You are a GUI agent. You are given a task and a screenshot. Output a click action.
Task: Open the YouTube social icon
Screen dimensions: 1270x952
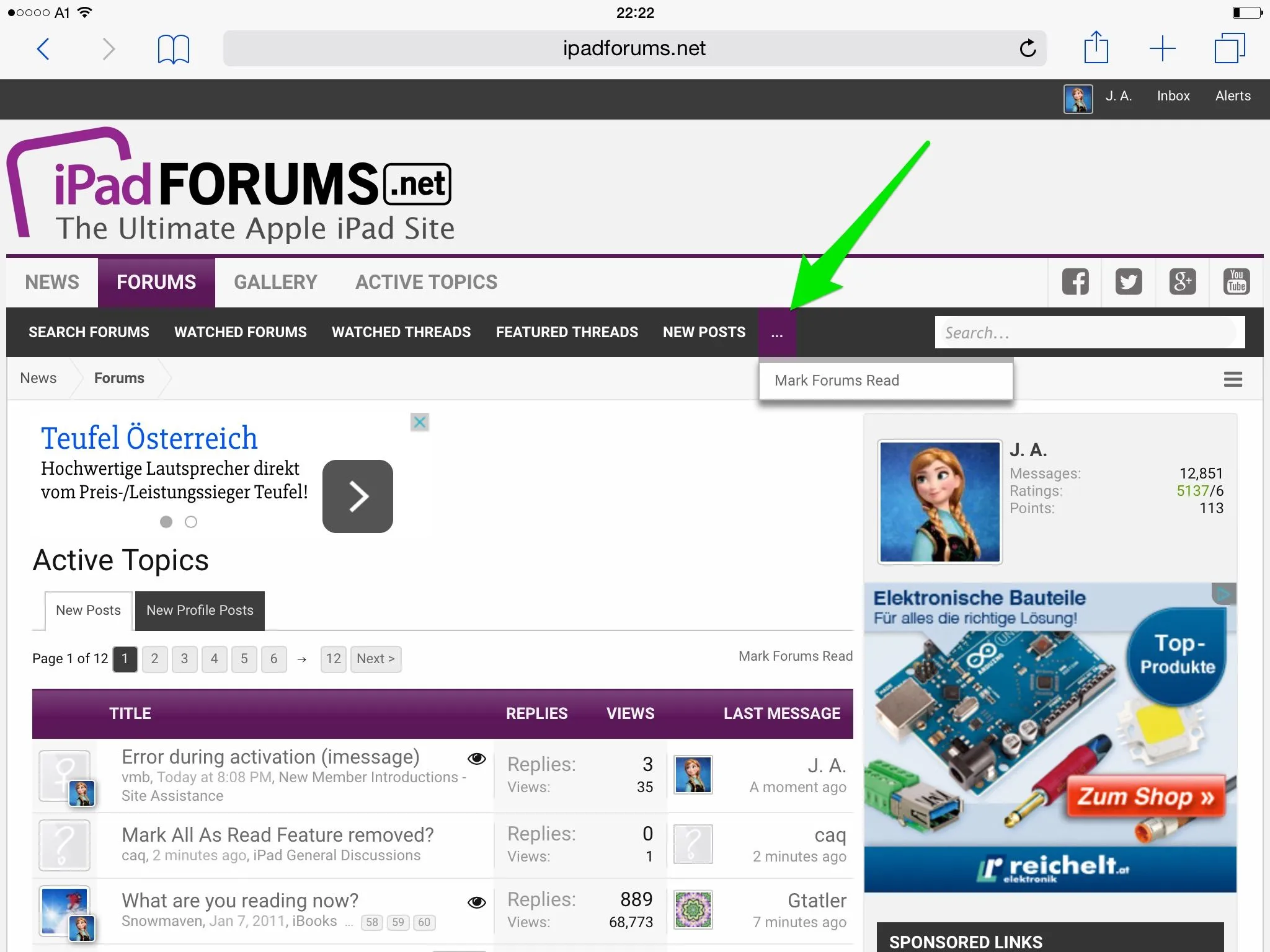1237,282
